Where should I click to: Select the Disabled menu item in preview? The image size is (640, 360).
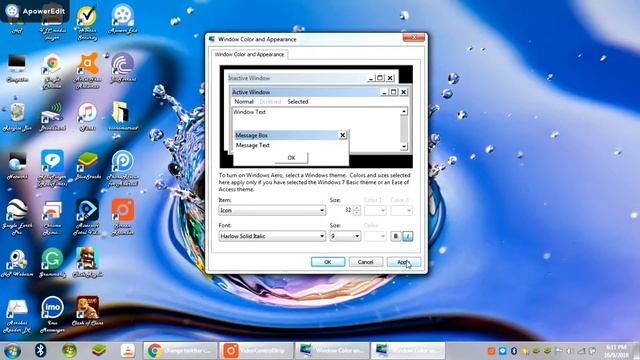pyautogui.click(x=270, y=102)
